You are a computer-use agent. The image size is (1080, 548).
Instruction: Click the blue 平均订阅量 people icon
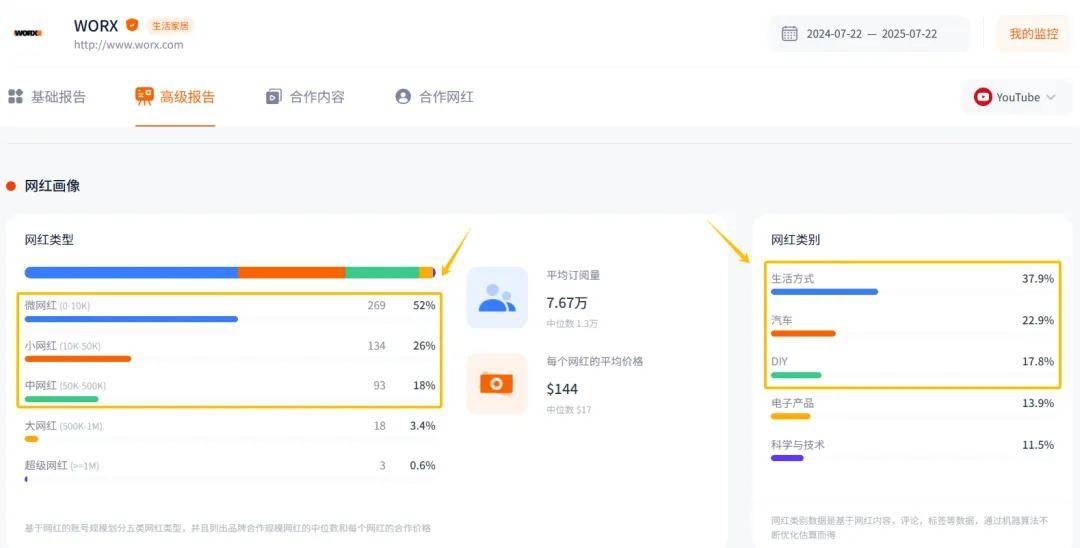(x=497, y=297)
